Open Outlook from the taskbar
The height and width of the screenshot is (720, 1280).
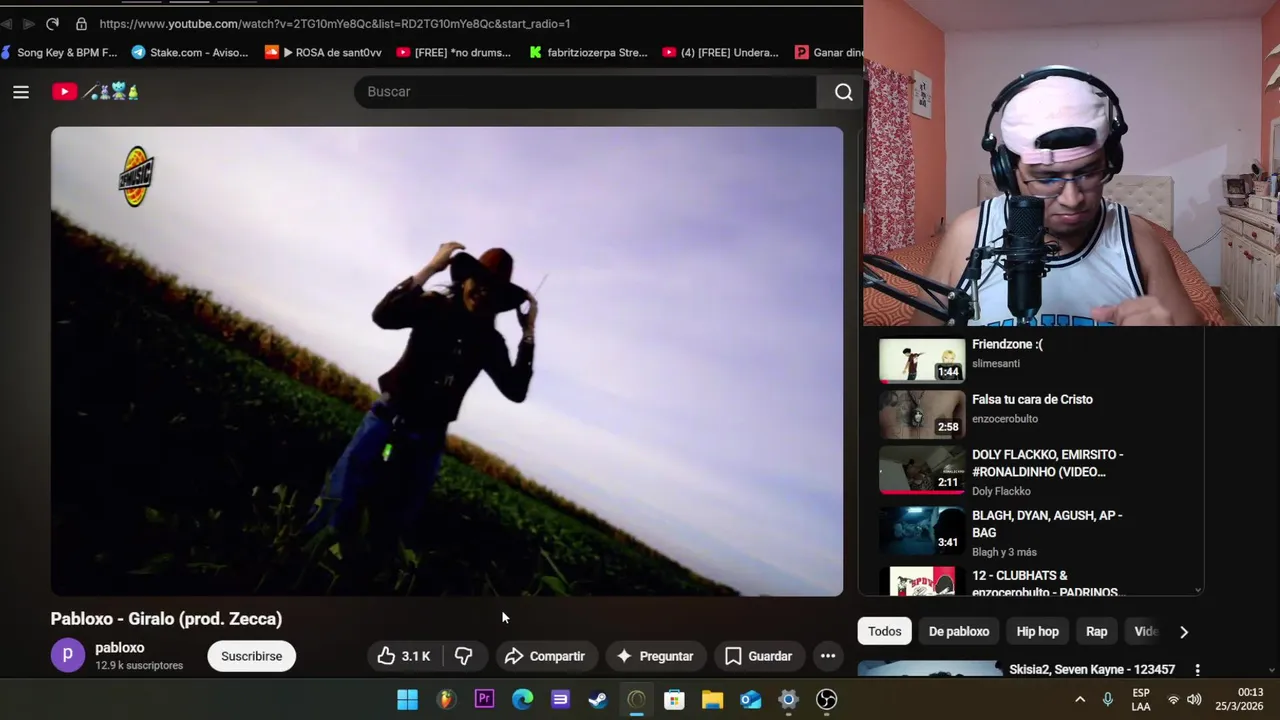pos(750,699)
